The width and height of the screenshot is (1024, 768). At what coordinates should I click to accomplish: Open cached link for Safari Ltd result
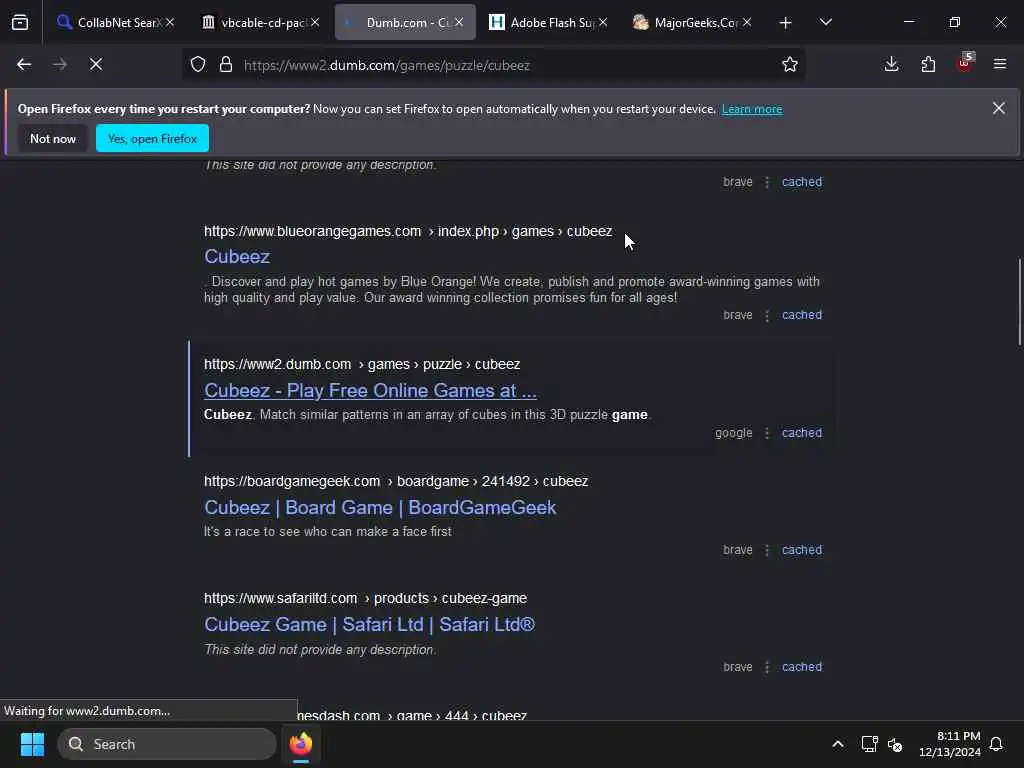click(x=802, y=667)
